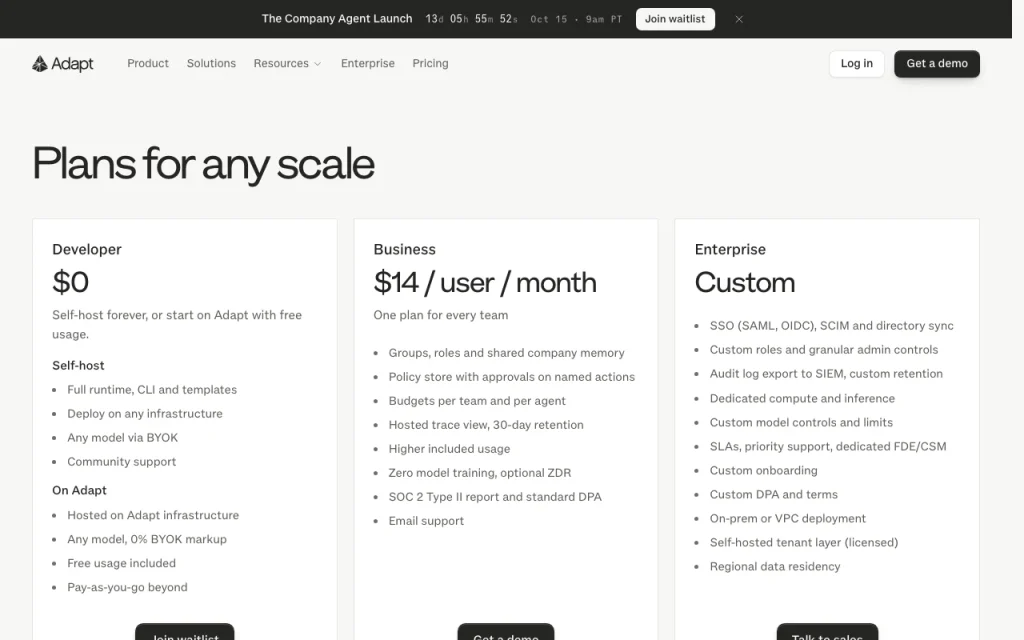Click Dedicated compute and inference
The width and height of the screenshot is (1024, 640).
802,398
